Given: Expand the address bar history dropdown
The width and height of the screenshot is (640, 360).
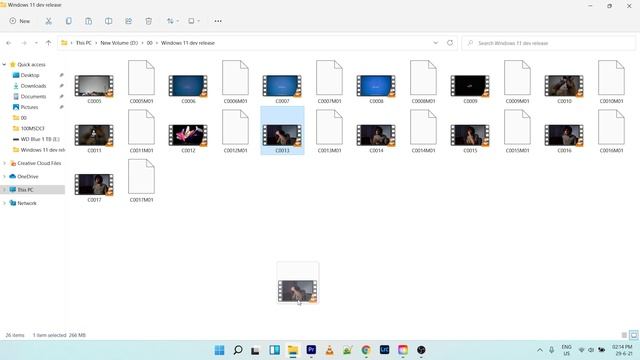Looking at the screenshot, I should pos(436,43).
